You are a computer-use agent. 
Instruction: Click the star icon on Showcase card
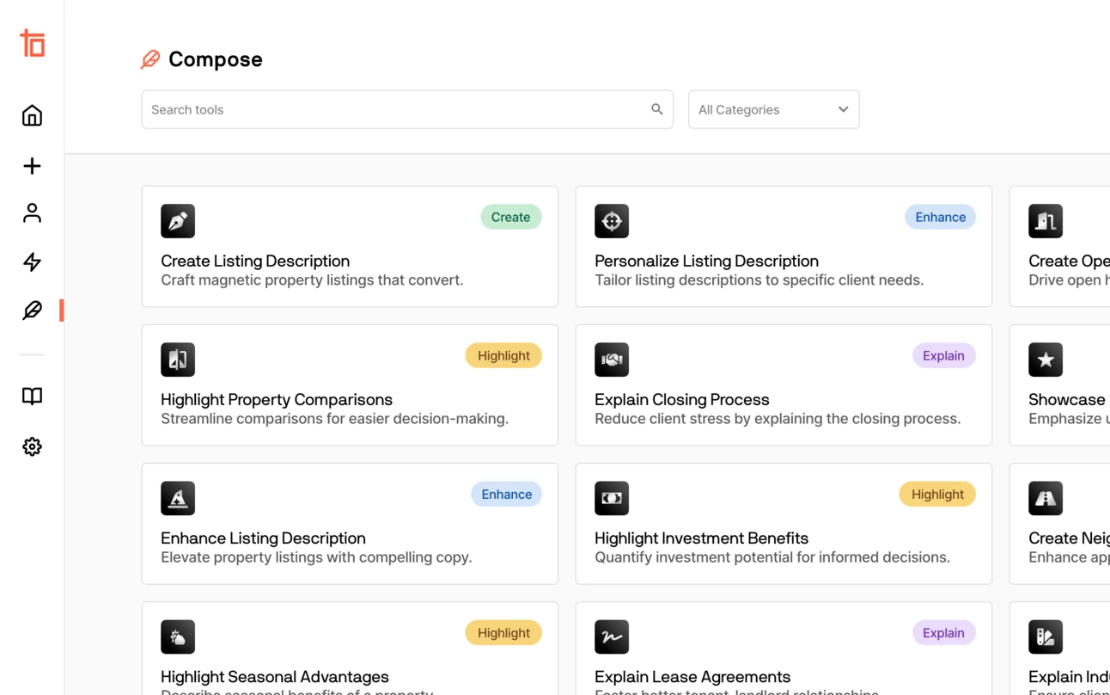1046,360
